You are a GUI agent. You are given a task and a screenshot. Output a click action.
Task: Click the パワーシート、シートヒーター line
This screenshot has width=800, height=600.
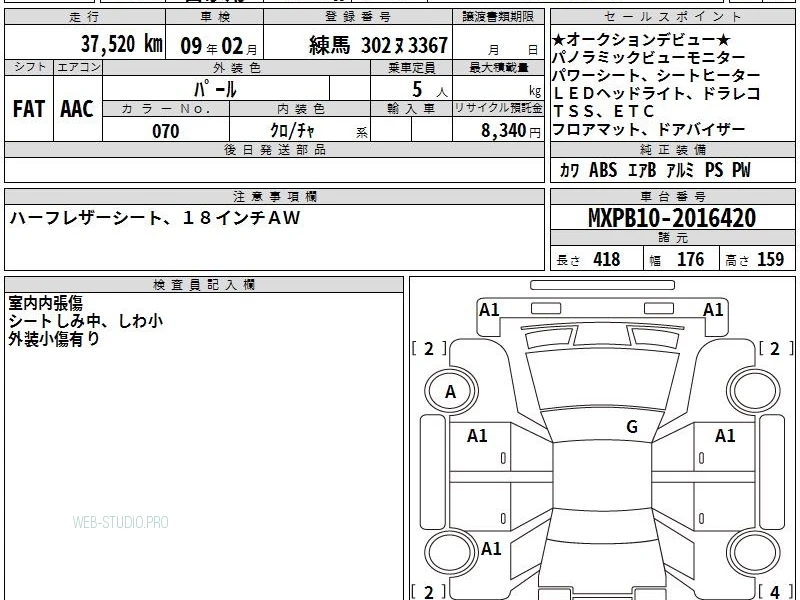point(656,76)
